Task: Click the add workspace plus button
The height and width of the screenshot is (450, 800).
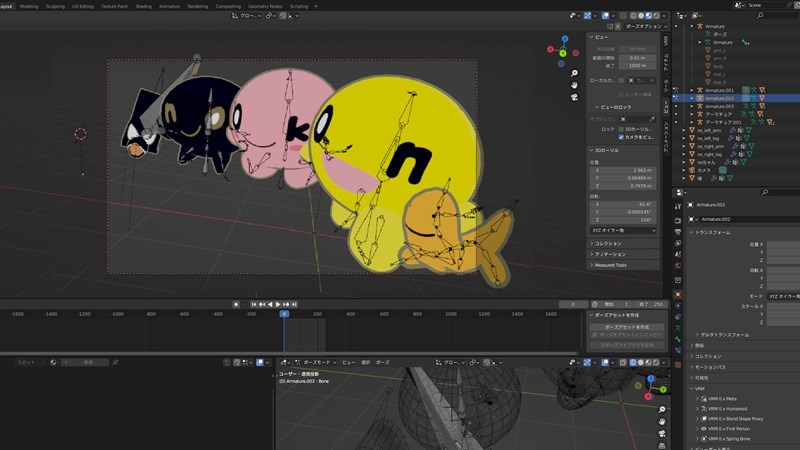Action: [316, 6]
